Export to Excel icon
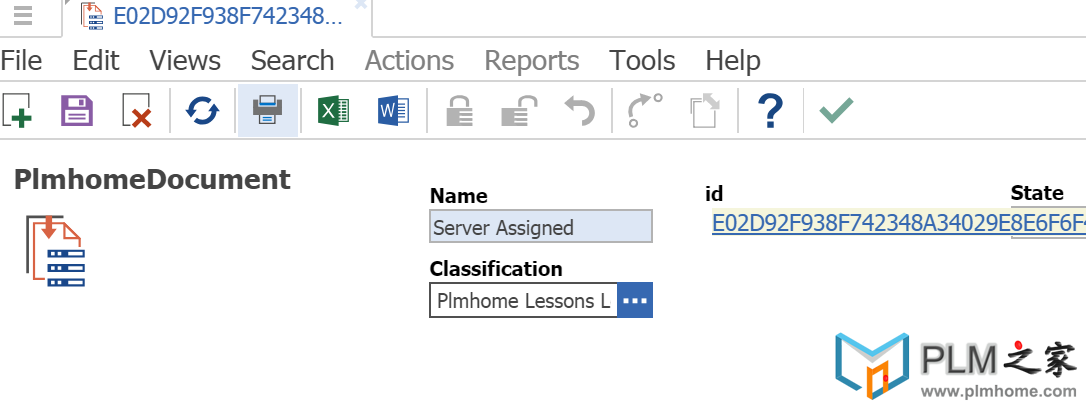 click(x=333, y=110)
